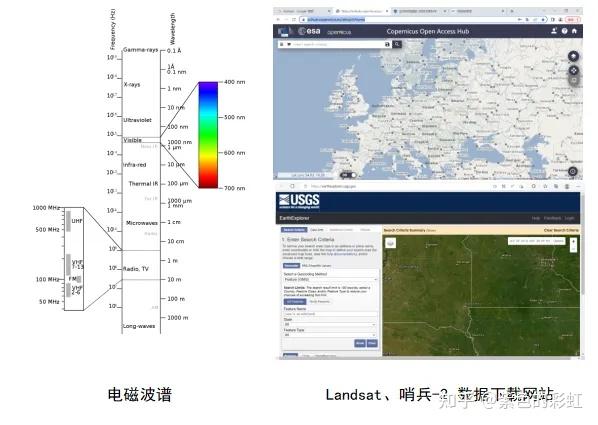Screen dimensions: 598x425
Task: Open the help question mark icon
Action: pyautogui.click(x=564, y=31)
